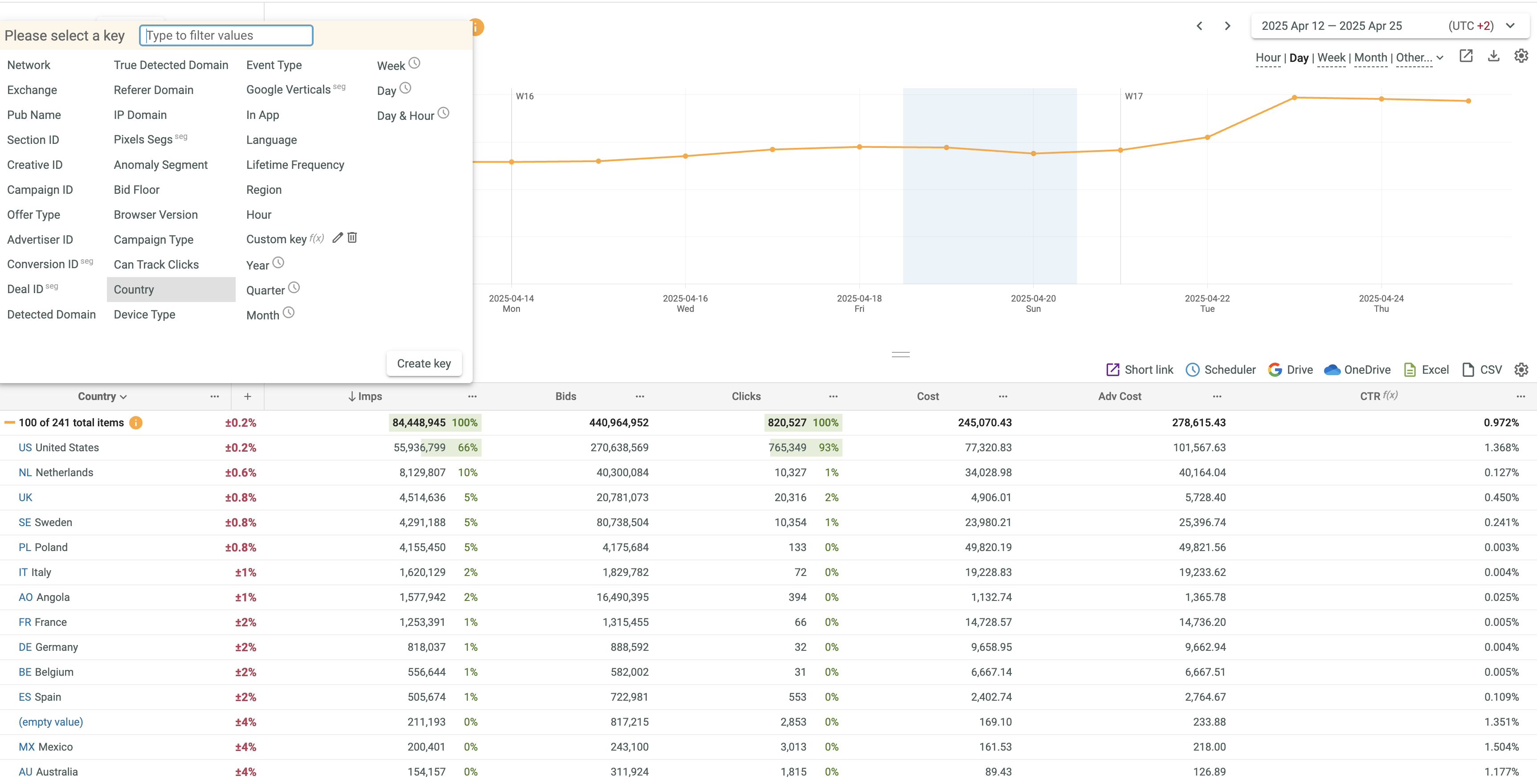The image size is (1537, 784).
Task: Delete the Custom key with trash icon
Action: (x=353, y=237)
